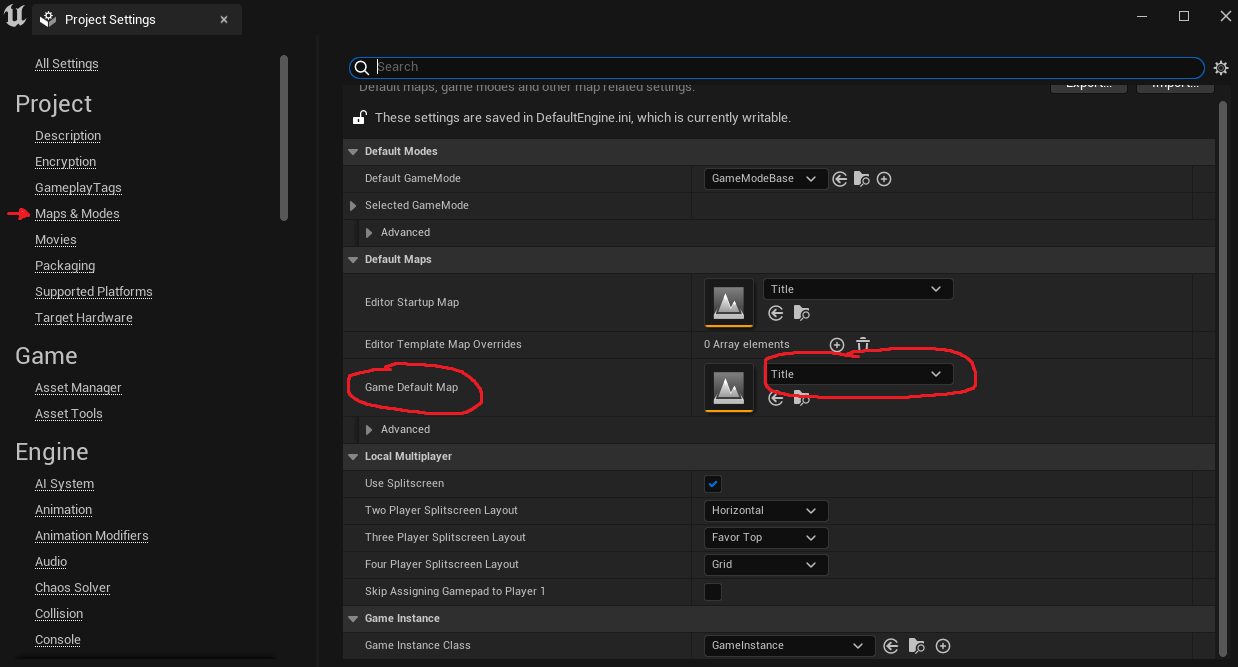The width and height of the screenshot is (1238, 667).
Task: Click the left sidebar scrollbar
Action: [284, 138]
